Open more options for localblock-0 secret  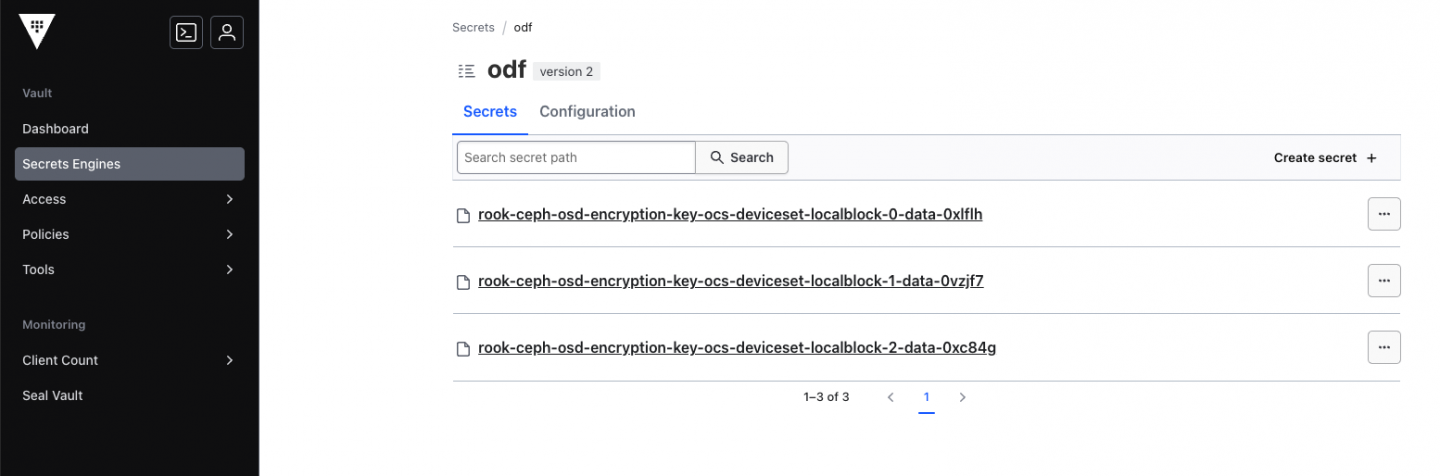tap(1383, 214)
